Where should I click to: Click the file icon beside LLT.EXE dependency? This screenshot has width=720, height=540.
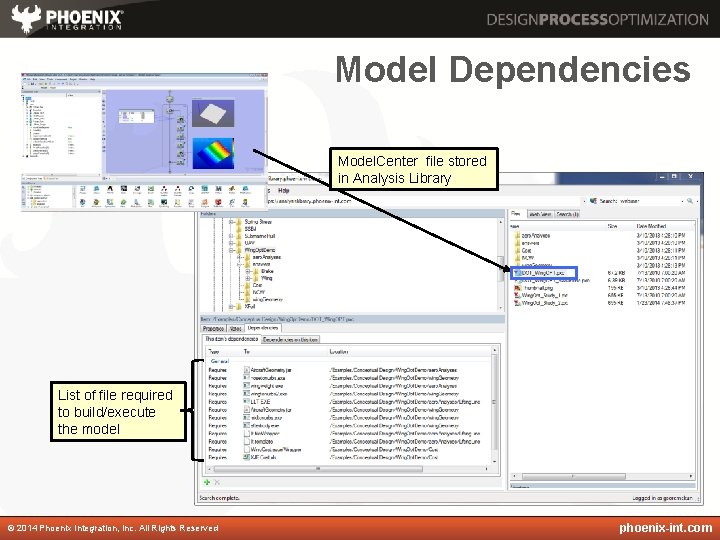[247, 401]
